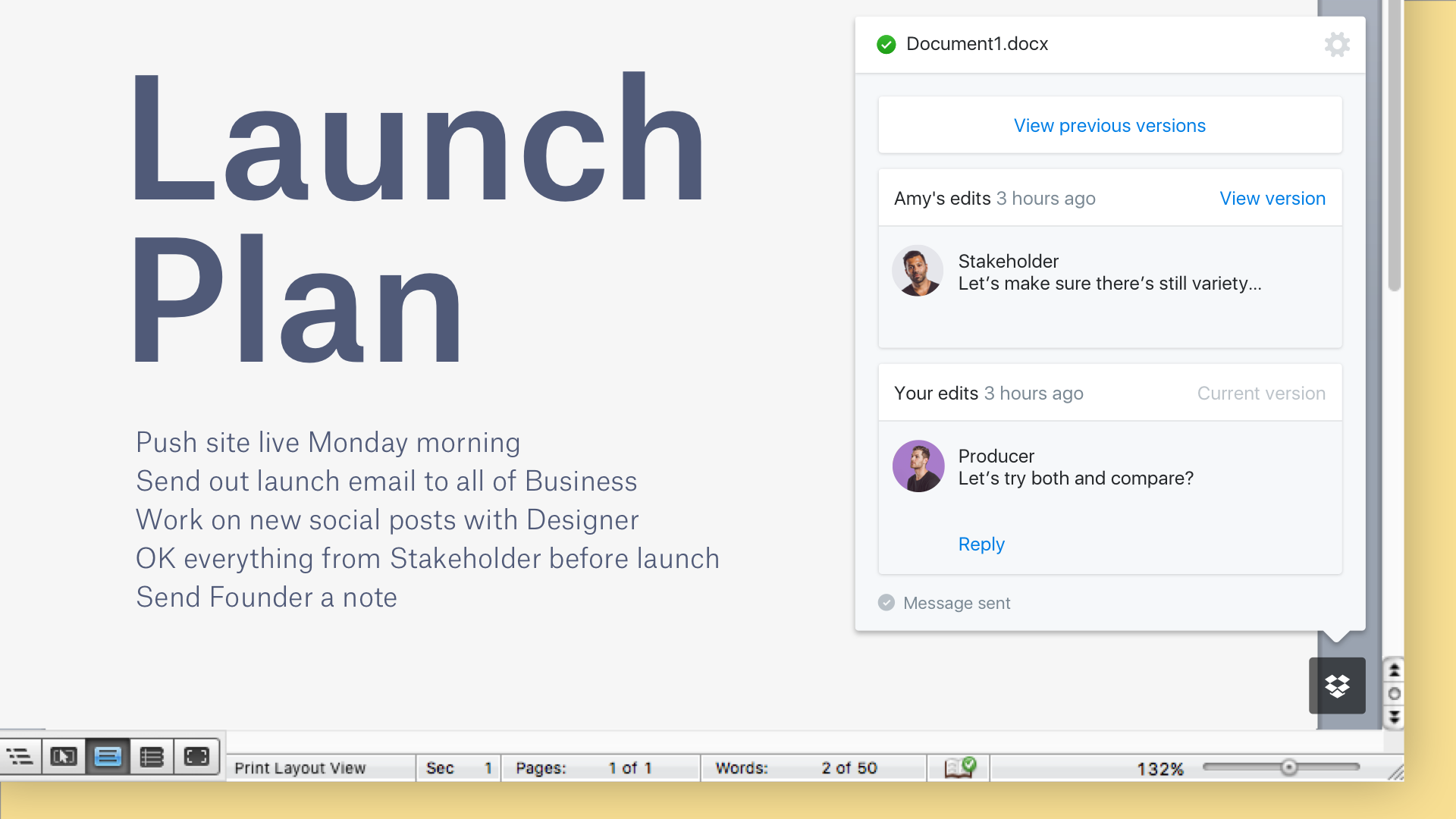Click the 'Current version' label
Image resolution: width=1456 pixels, height=819 pixels.
[x=1261, y=393]
